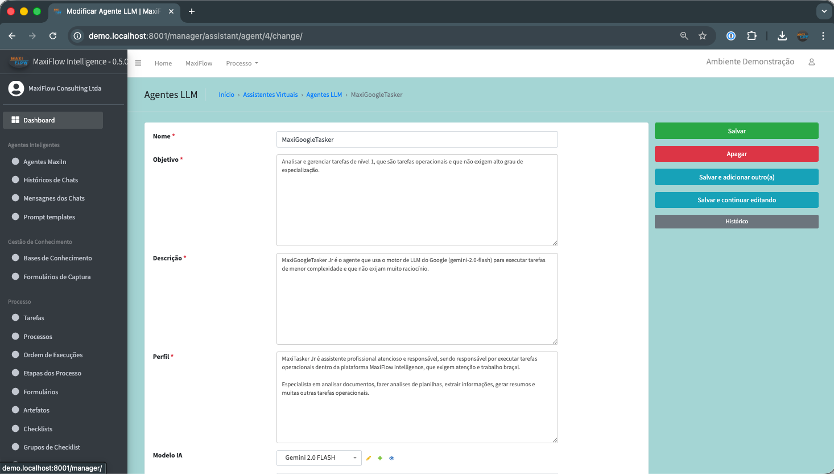Go to Bases de Conhecimento in sidebar
This screenshot has height=474, width=834.
[x=58, y=259]
